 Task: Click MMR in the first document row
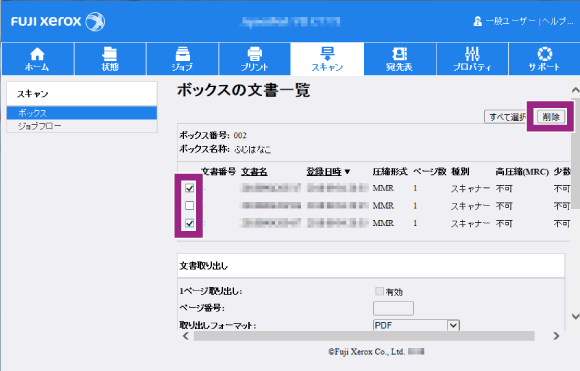(383, 188)
